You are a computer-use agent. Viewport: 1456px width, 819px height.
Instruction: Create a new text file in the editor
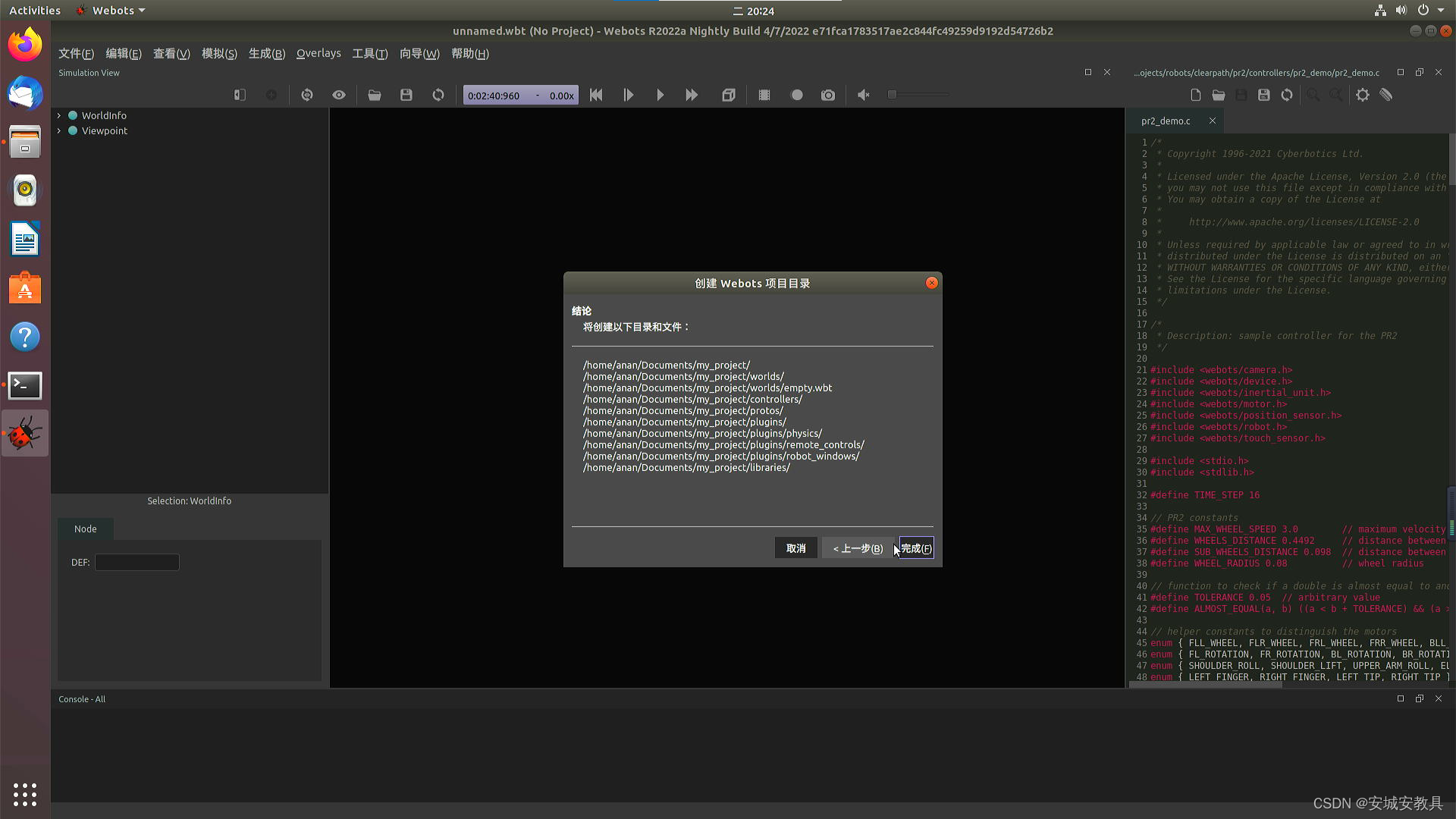click(1196, 95)
